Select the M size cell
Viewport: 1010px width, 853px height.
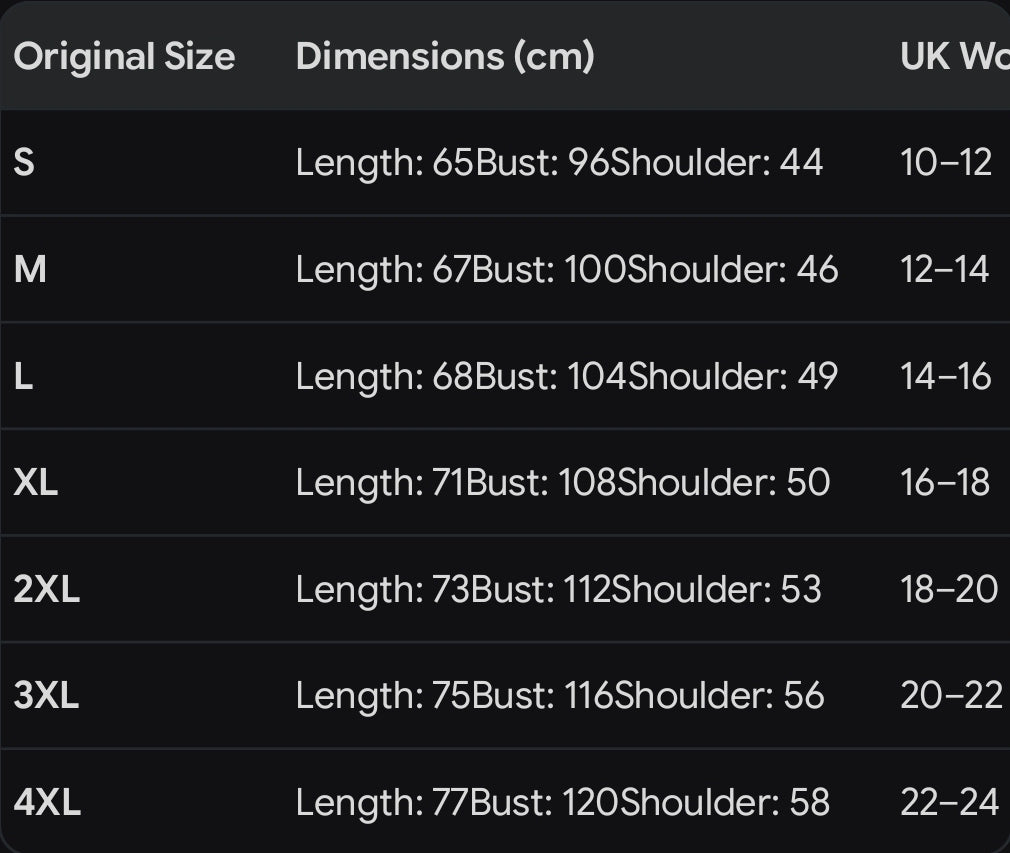coord(30,269)
